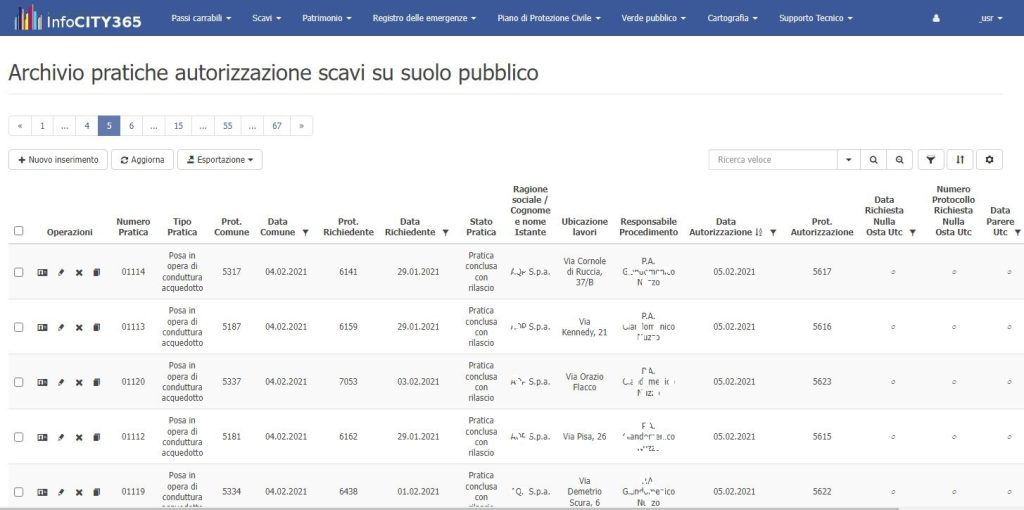Viewport: 1024px width, 510px height.
Task: Duplicate pratica 01113 with copy icon
Action: (97, 327)
